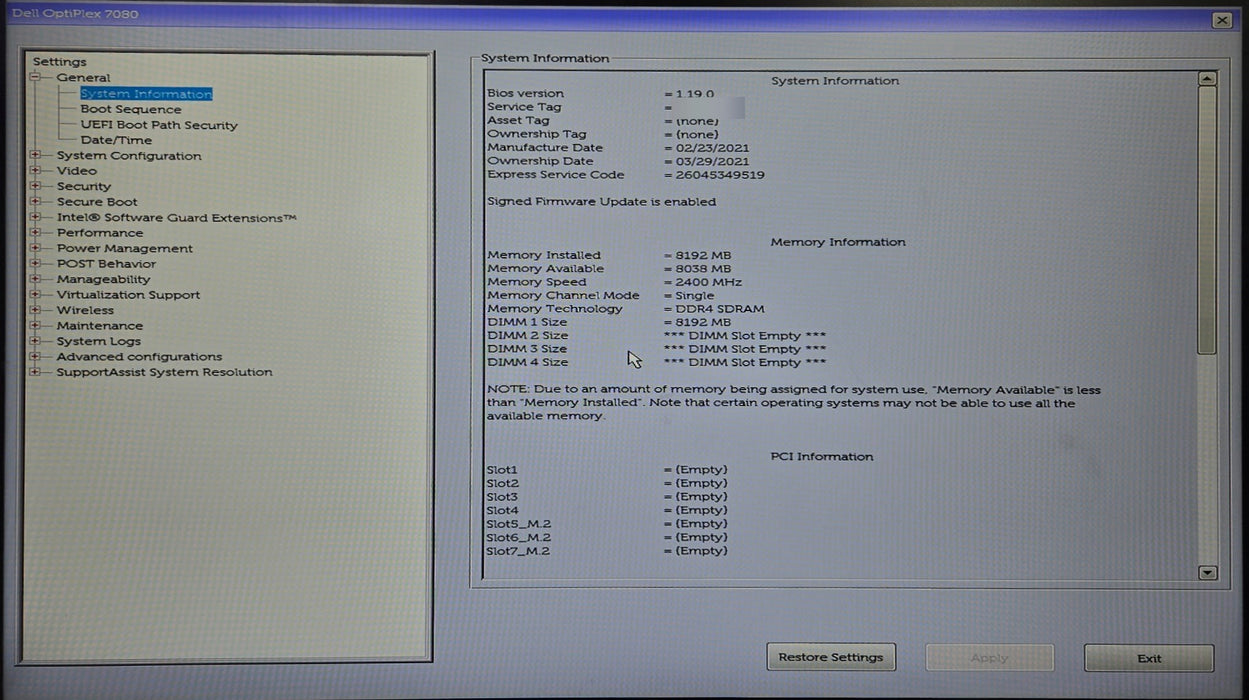The image size is (1249, 700).
Task: Click the Signed Firmware Update is enabled text
Action: click(601, 202)
